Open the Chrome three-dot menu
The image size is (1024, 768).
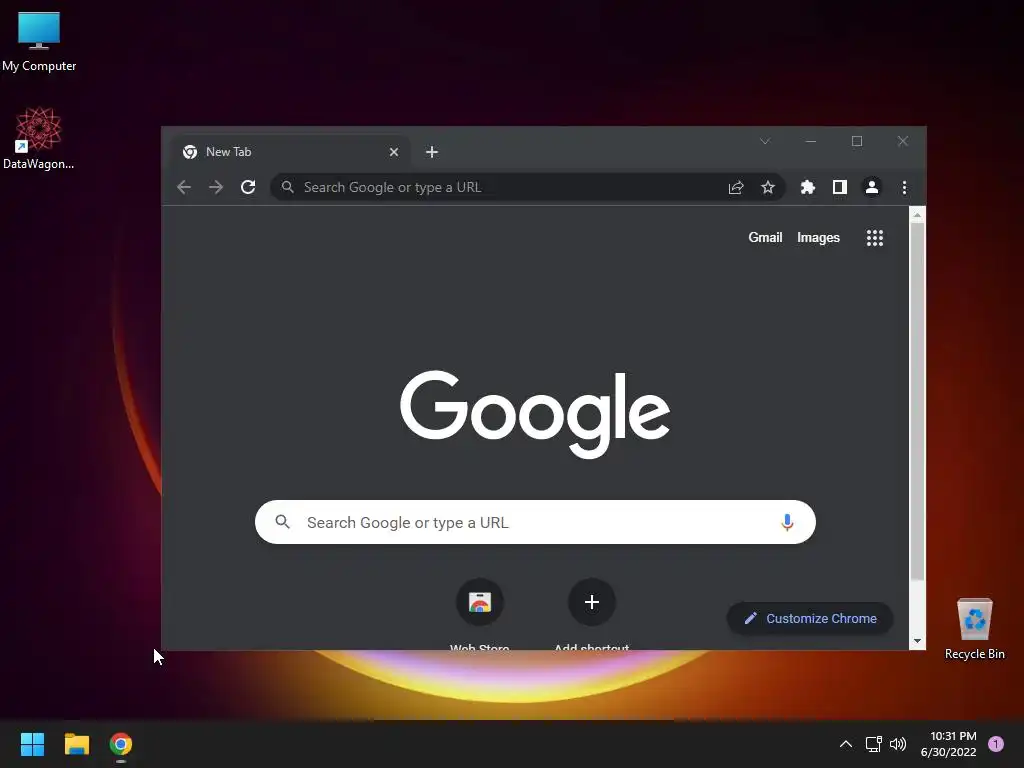point(904,187)
